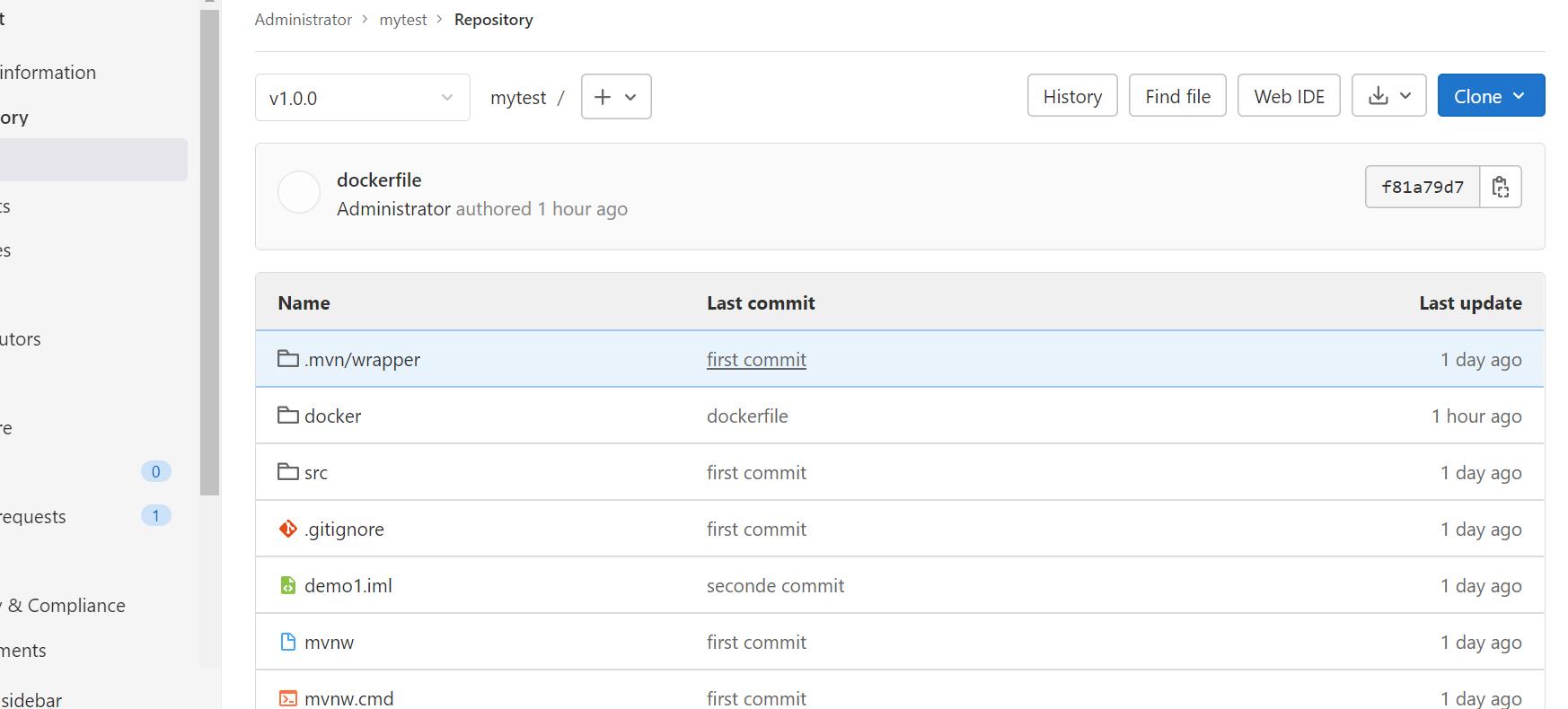Open the demo1.iml file
The height and width of the screenshot is (709, 1568).
pos(348,586)
